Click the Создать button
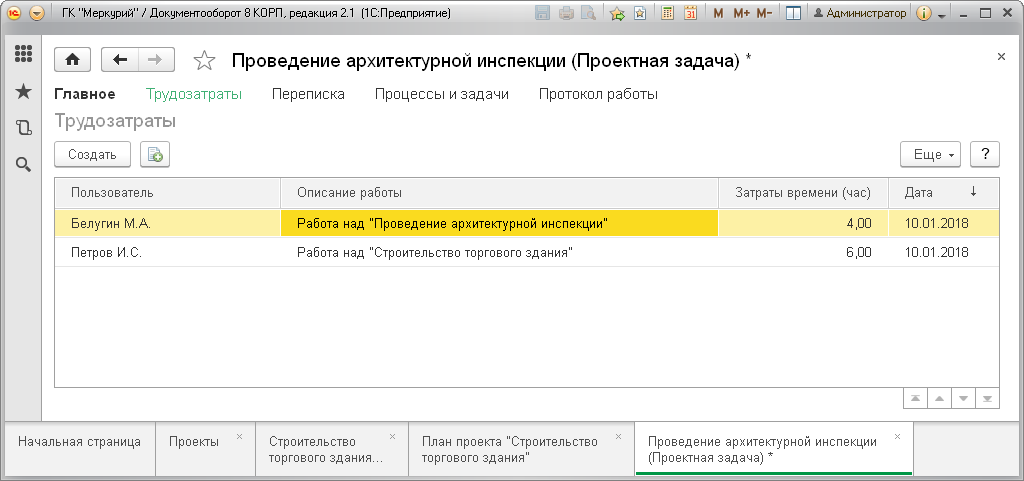1024x481 pixels. click(92, 155)
